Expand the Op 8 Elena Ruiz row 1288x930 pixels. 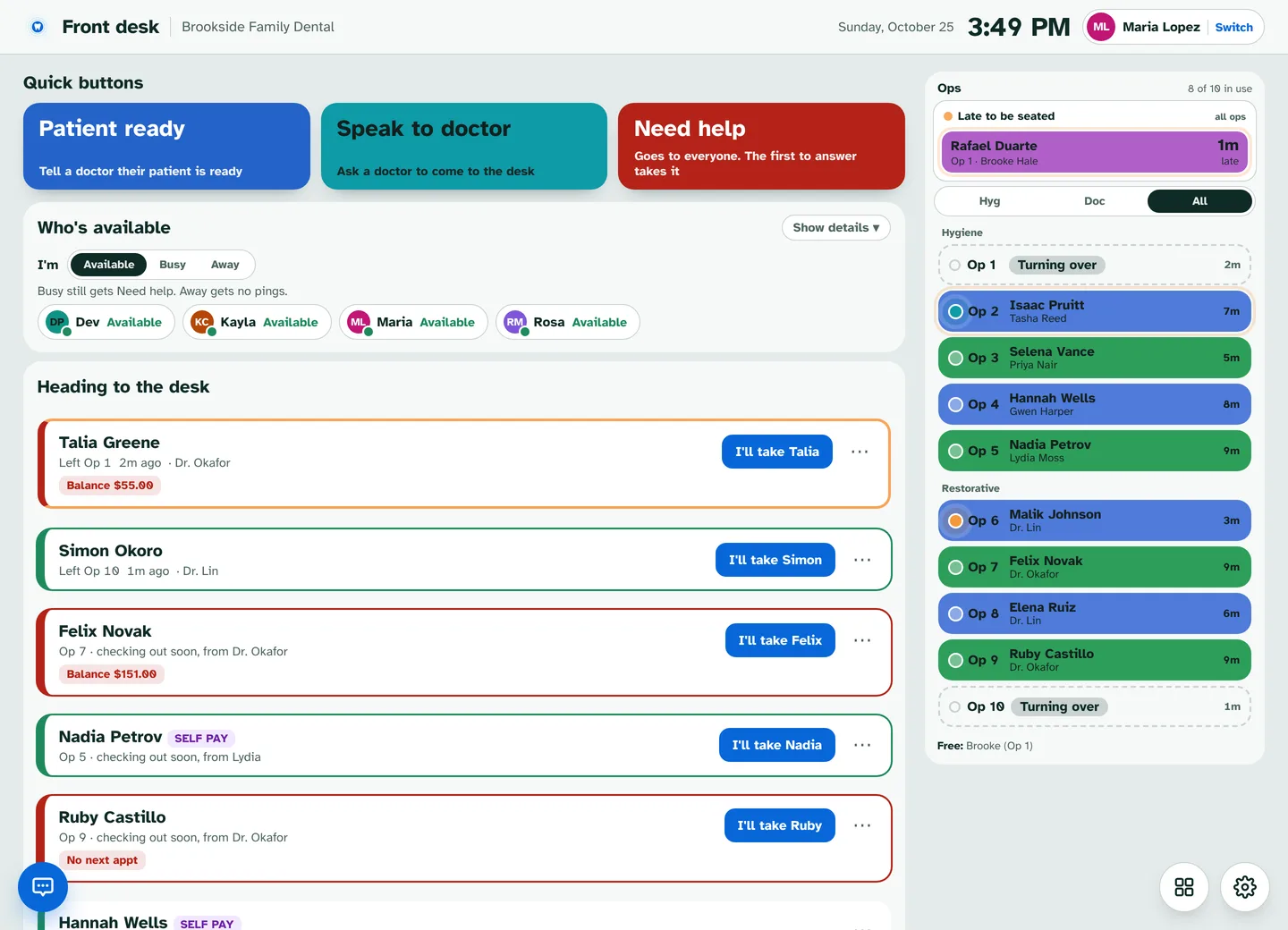[1095, 613]
